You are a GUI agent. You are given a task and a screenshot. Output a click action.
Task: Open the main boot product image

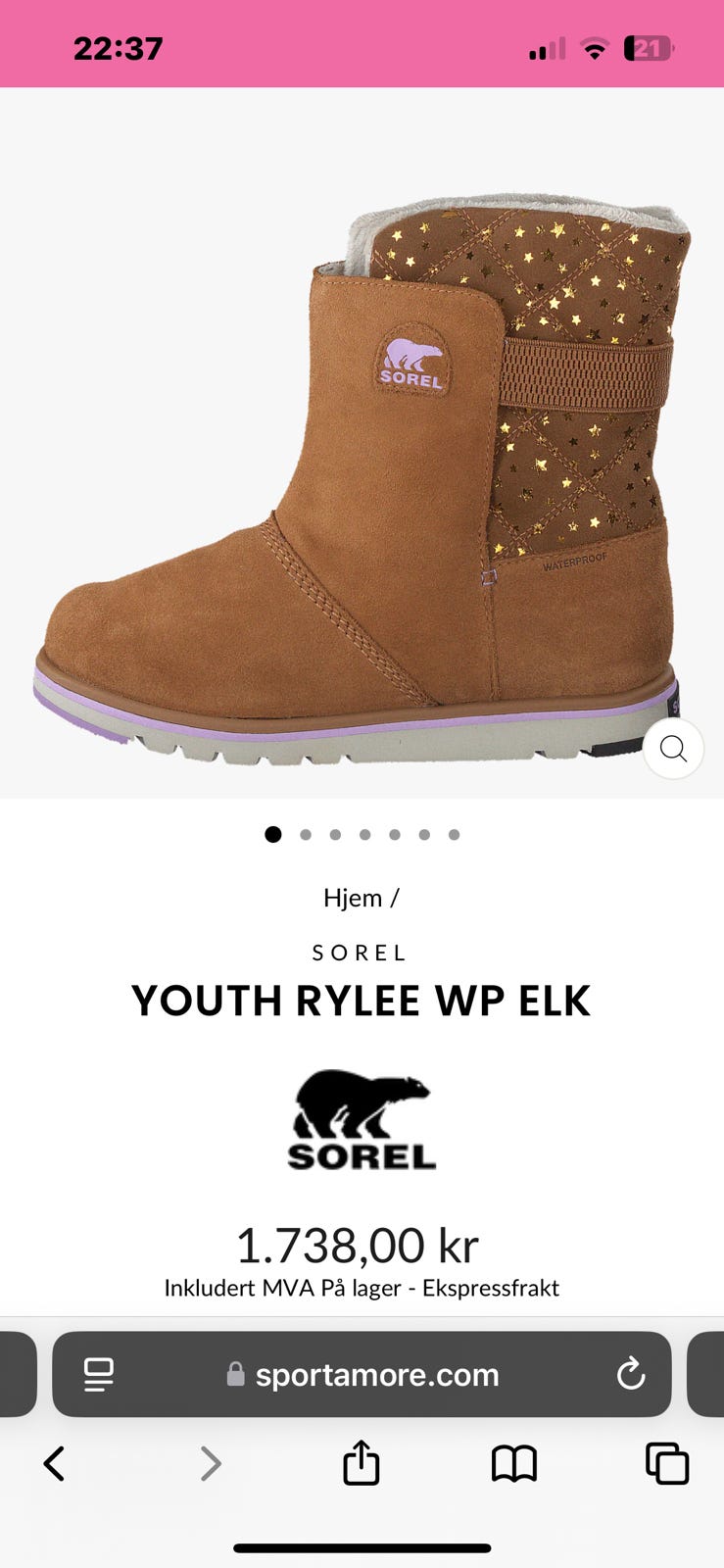pyautogui.click(x=362, y=480)
